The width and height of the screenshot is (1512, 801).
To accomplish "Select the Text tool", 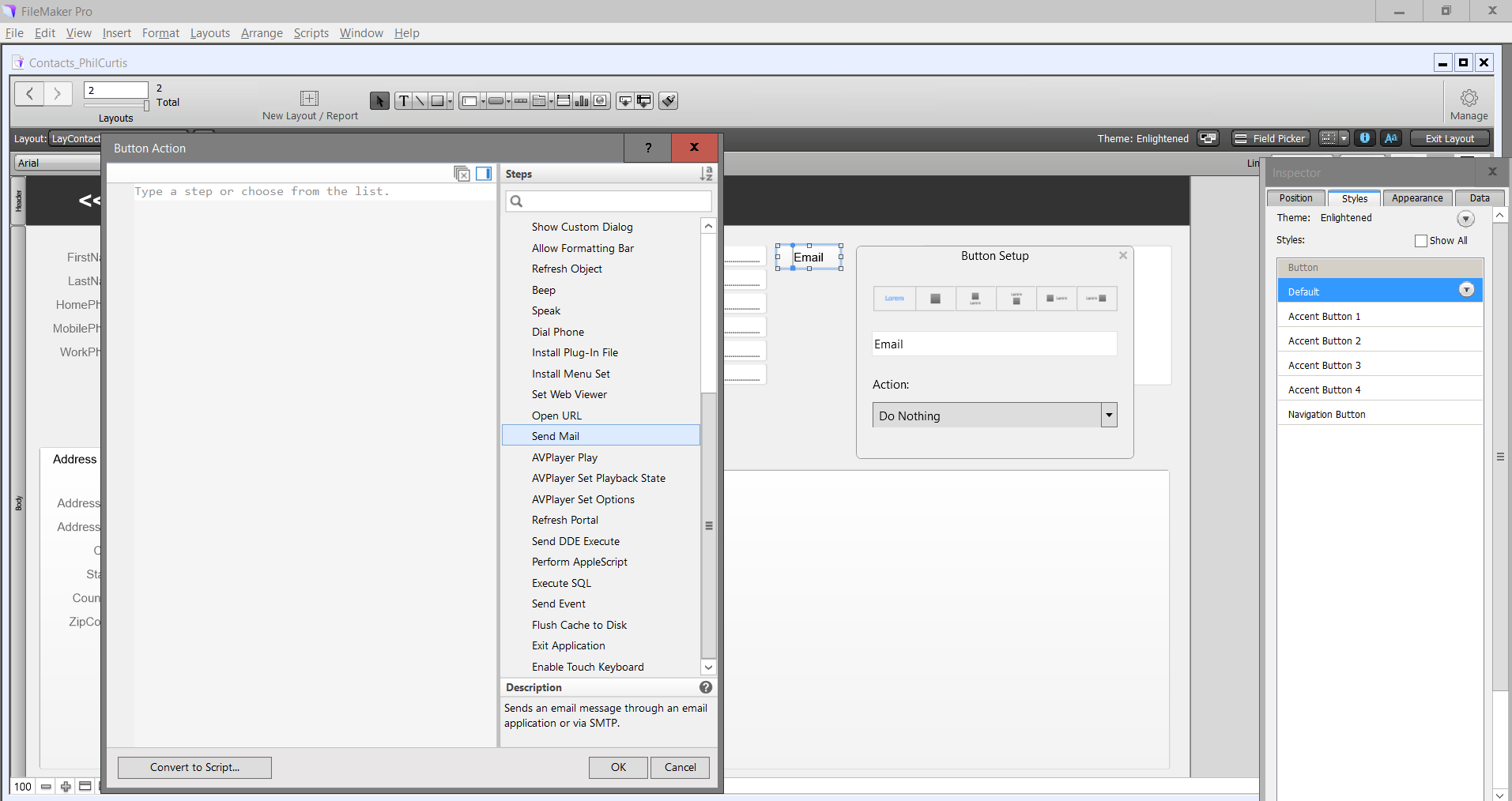I will (403, 100).
